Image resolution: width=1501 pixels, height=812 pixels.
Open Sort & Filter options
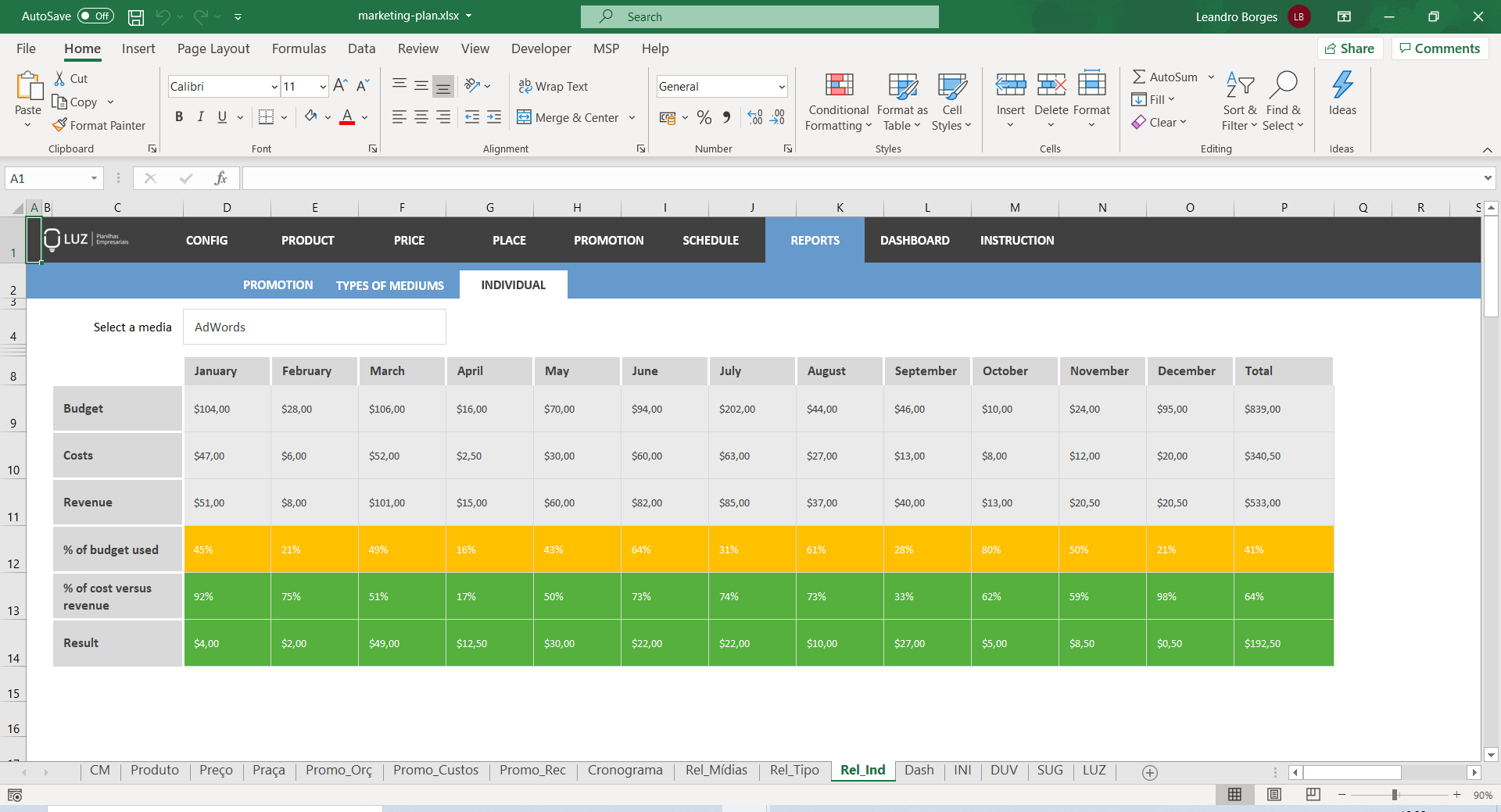(x=1239, y=100)
